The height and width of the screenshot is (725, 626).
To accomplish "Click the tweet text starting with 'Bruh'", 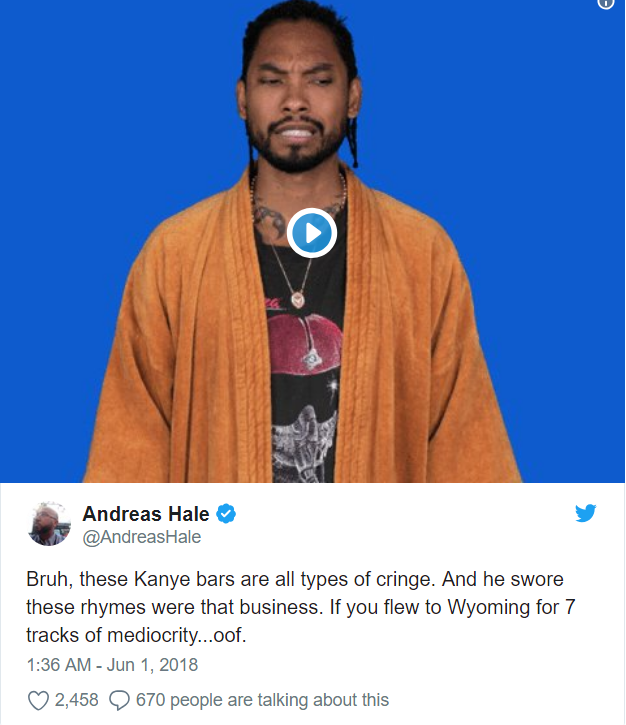I will click(x=301, y=607).
